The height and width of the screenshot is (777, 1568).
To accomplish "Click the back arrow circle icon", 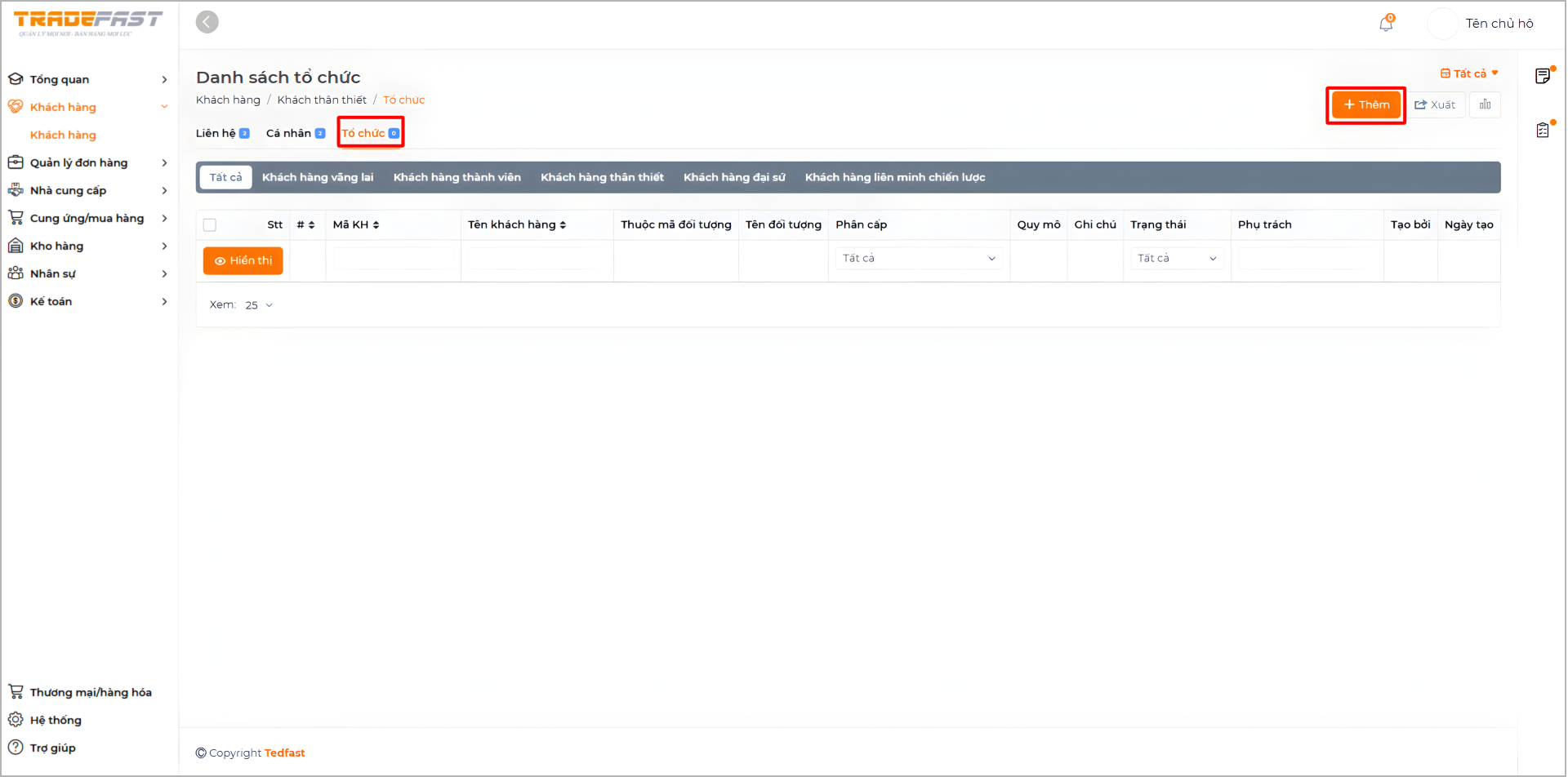I will tap(207, 22).
